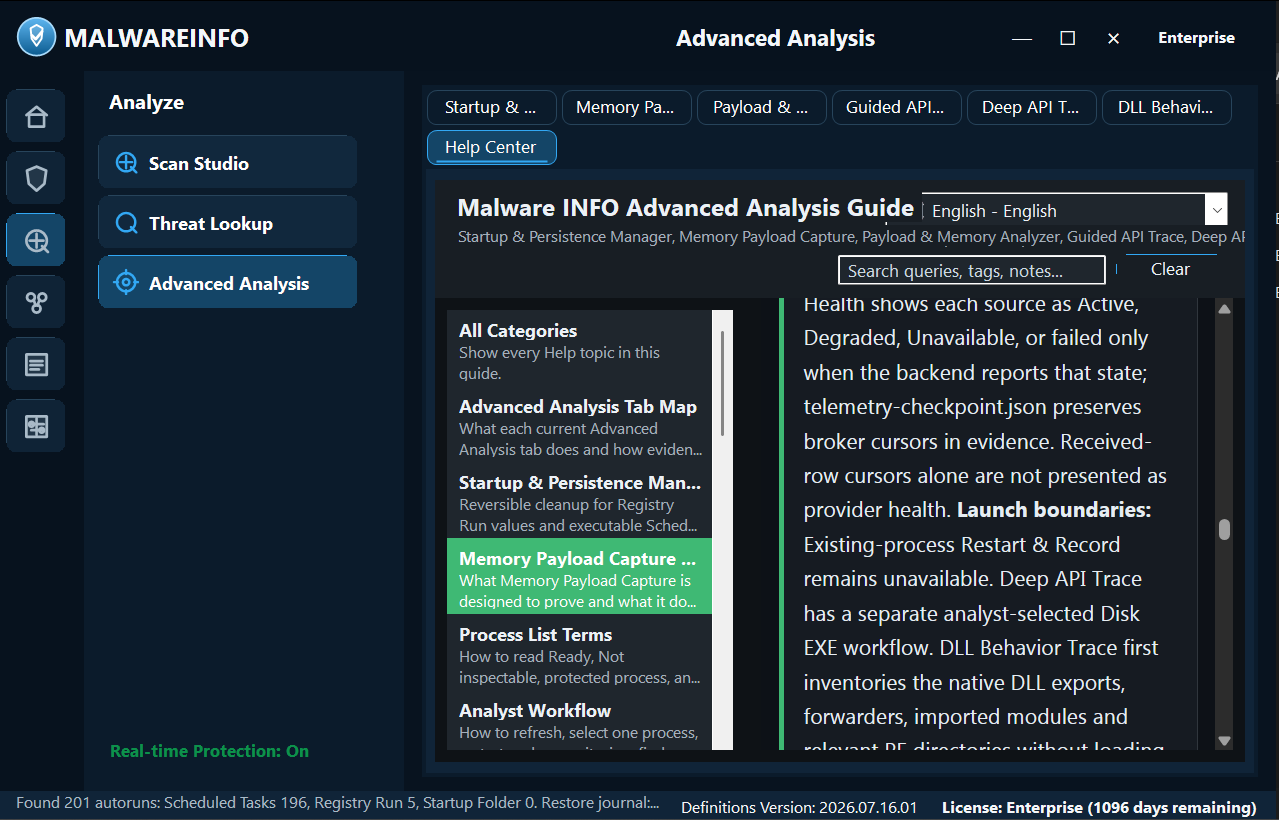Click the Advanced Analysis target icon
This screenshot has width=1279, height=820.
(126, 283)
